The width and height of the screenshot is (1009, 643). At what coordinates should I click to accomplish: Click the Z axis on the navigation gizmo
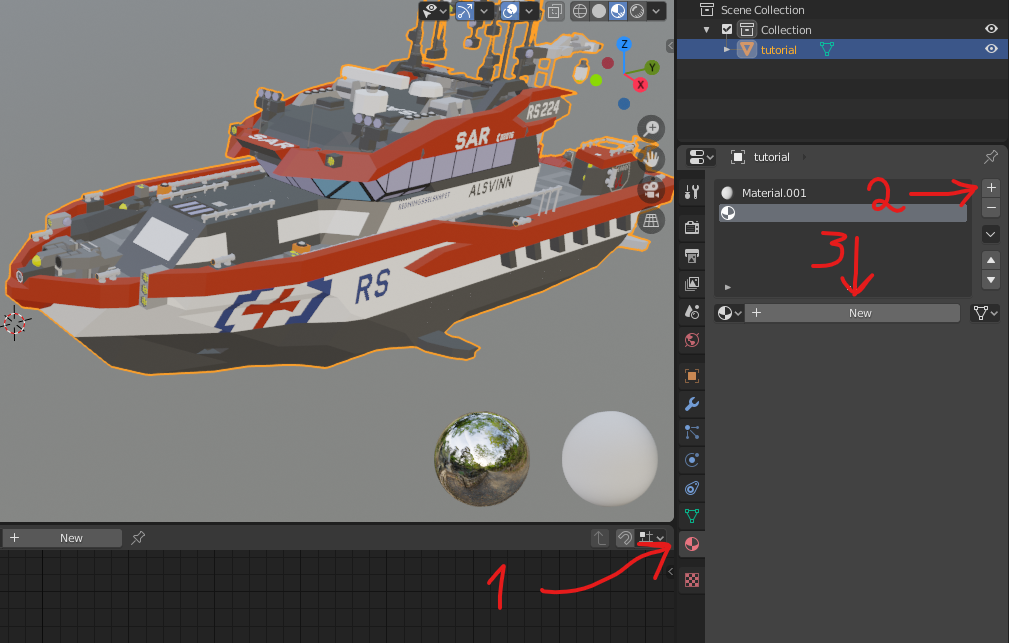[x=624, y=44]
